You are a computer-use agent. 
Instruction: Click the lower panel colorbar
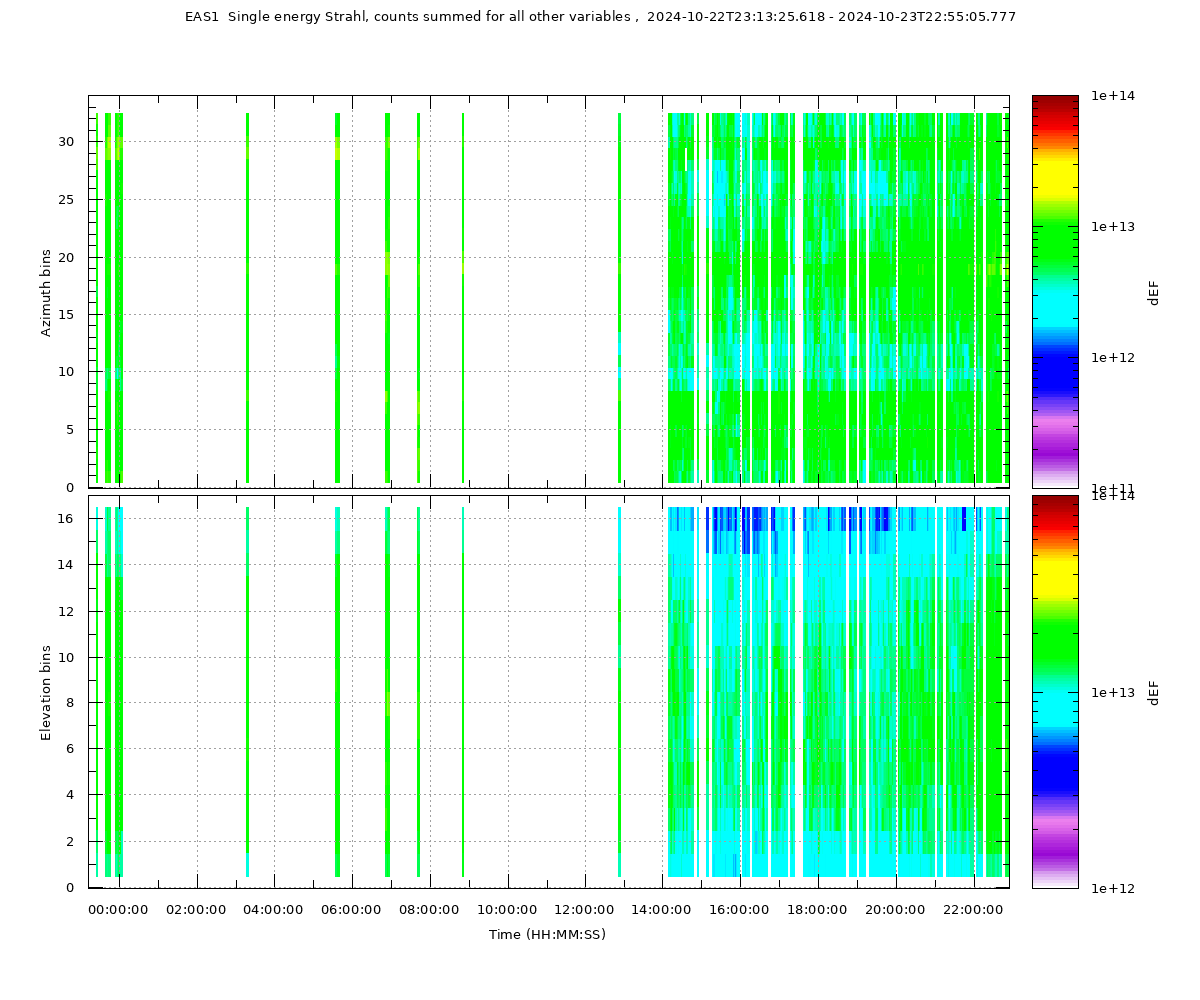[1055, 692]
